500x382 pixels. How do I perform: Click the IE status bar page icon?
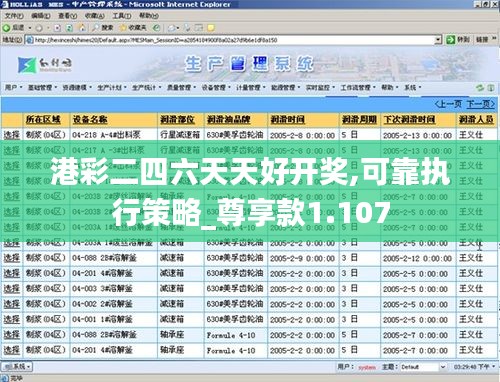pyautogui.click(x=5, y=378)
